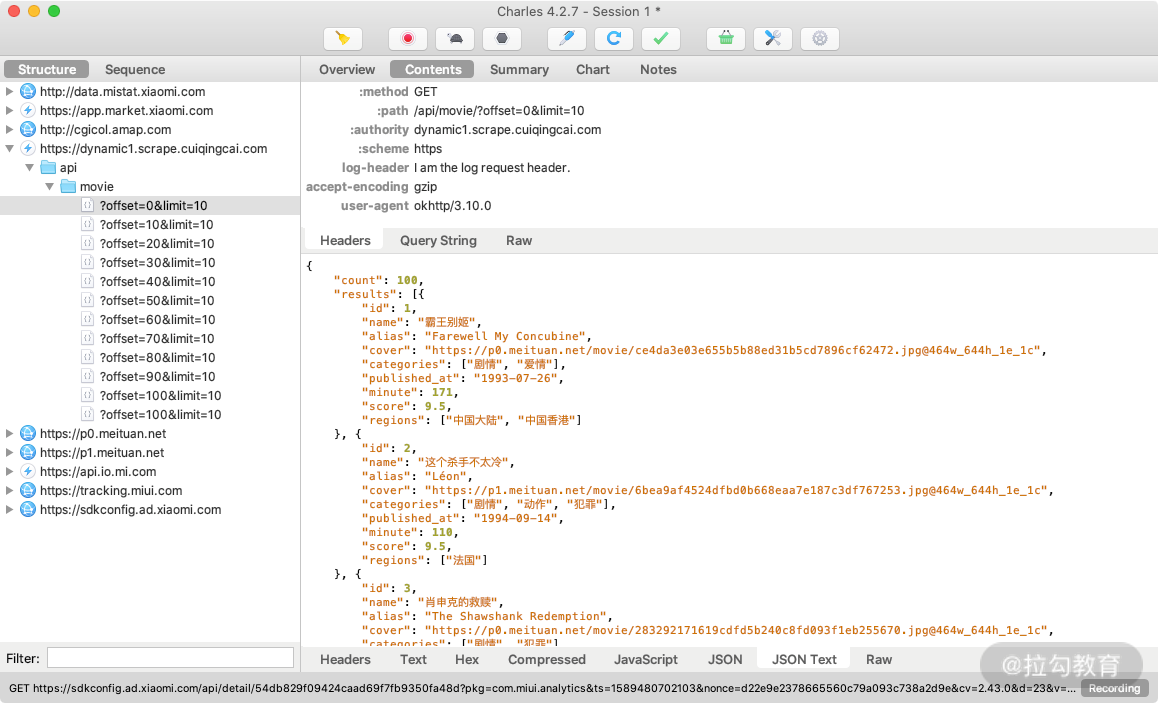This screenshot has width=1158, height=703.
Task: Toggle the red record button in toolbar
Action: click(408, 39)
